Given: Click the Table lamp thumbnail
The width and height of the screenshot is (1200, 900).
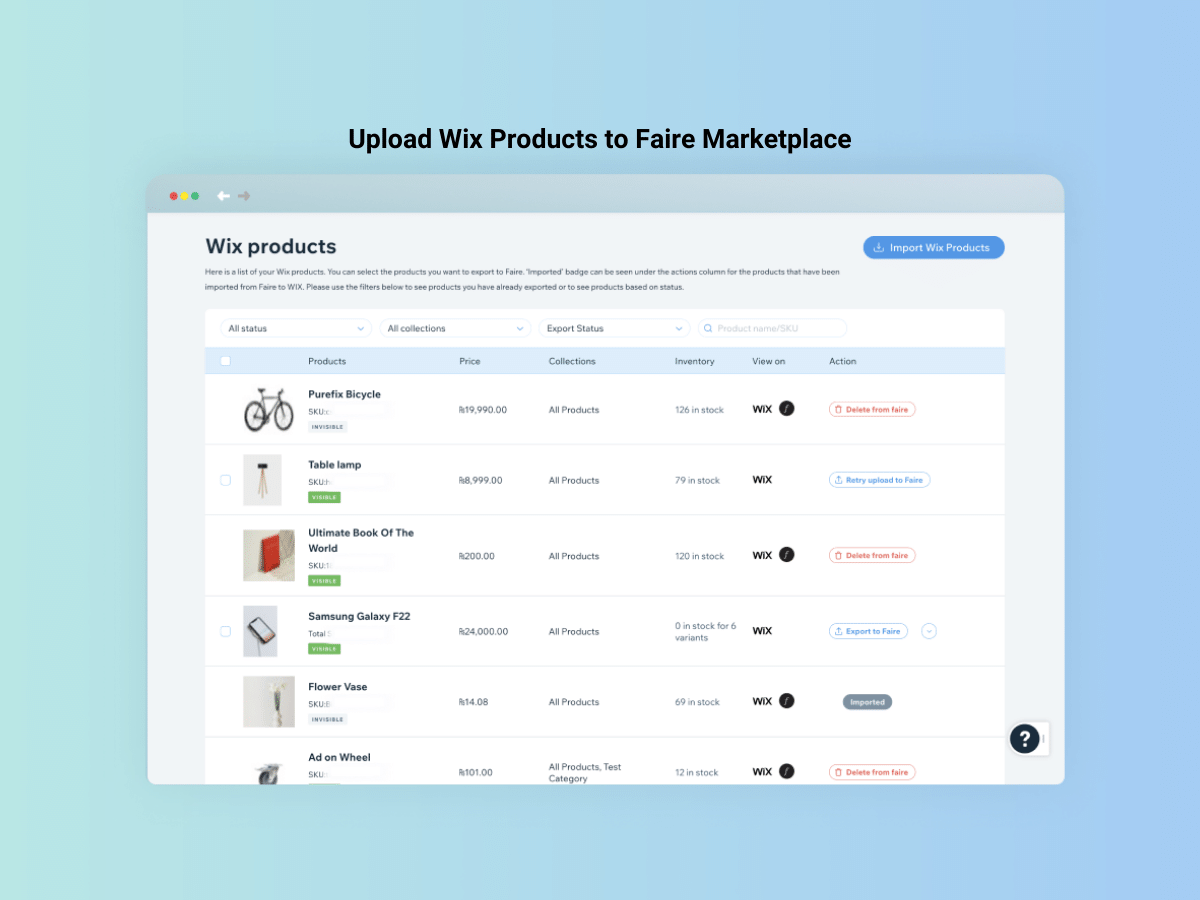Looking at the screenshot, I should pyautogui.click(x=262, y=480).
